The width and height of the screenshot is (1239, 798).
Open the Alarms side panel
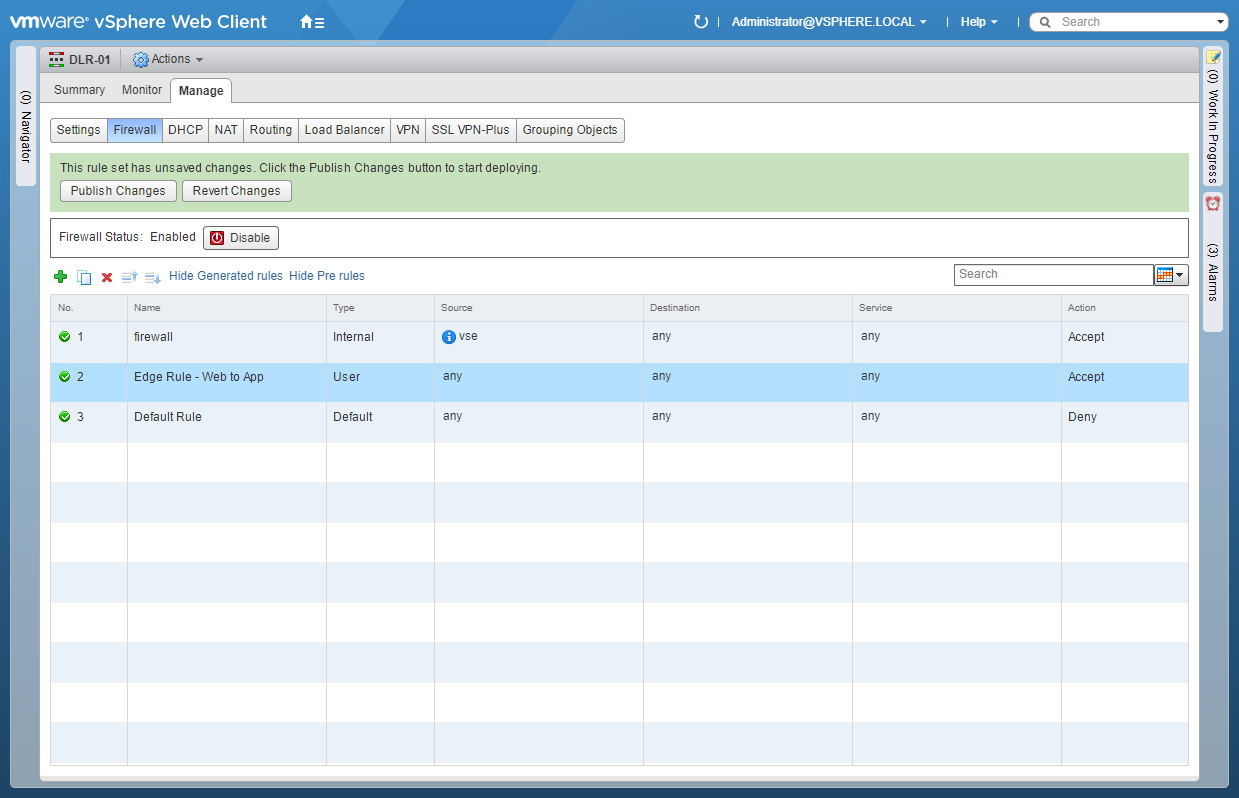coord(1213,260)
